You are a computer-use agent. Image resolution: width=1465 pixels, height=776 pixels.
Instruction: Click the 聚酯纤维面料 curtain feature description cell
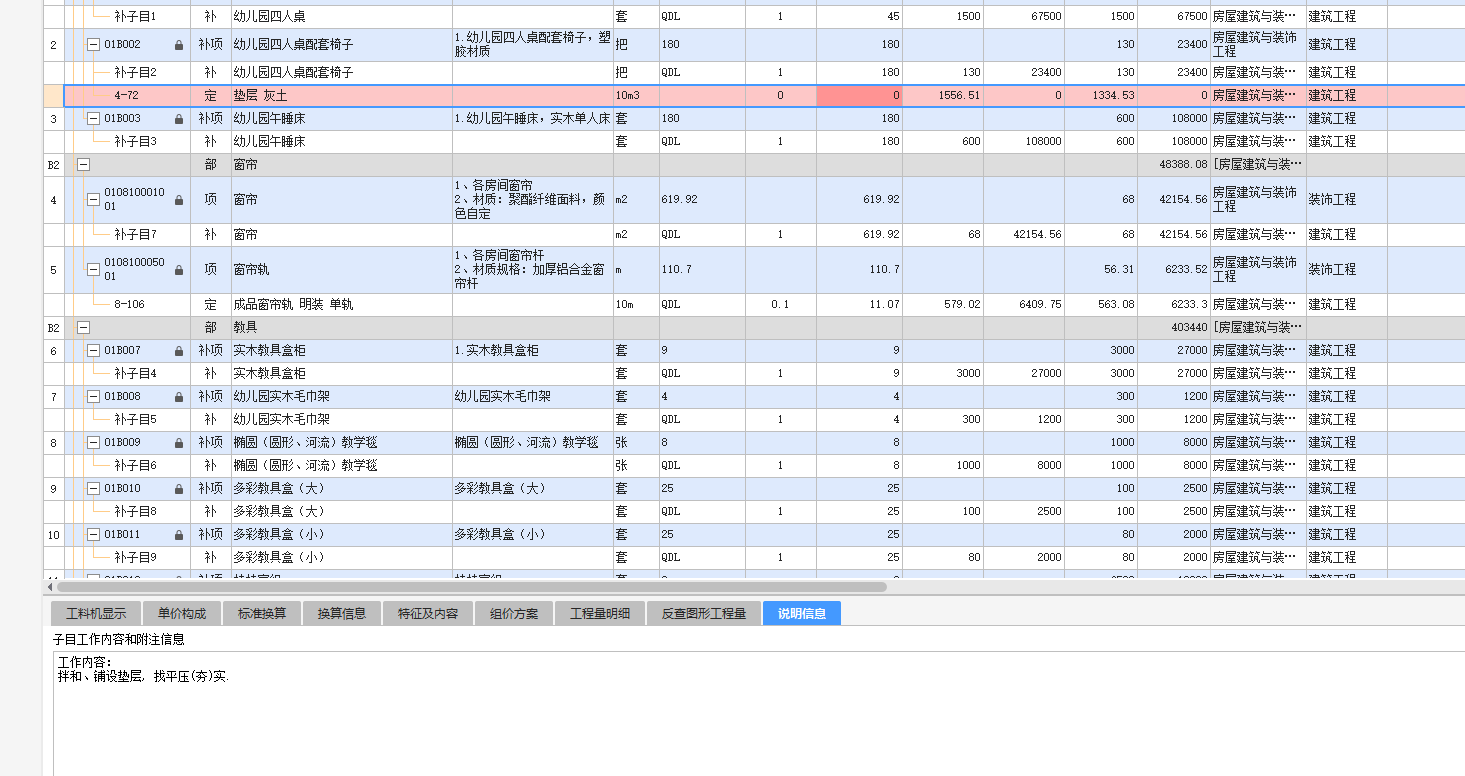(x=533, y=200)
